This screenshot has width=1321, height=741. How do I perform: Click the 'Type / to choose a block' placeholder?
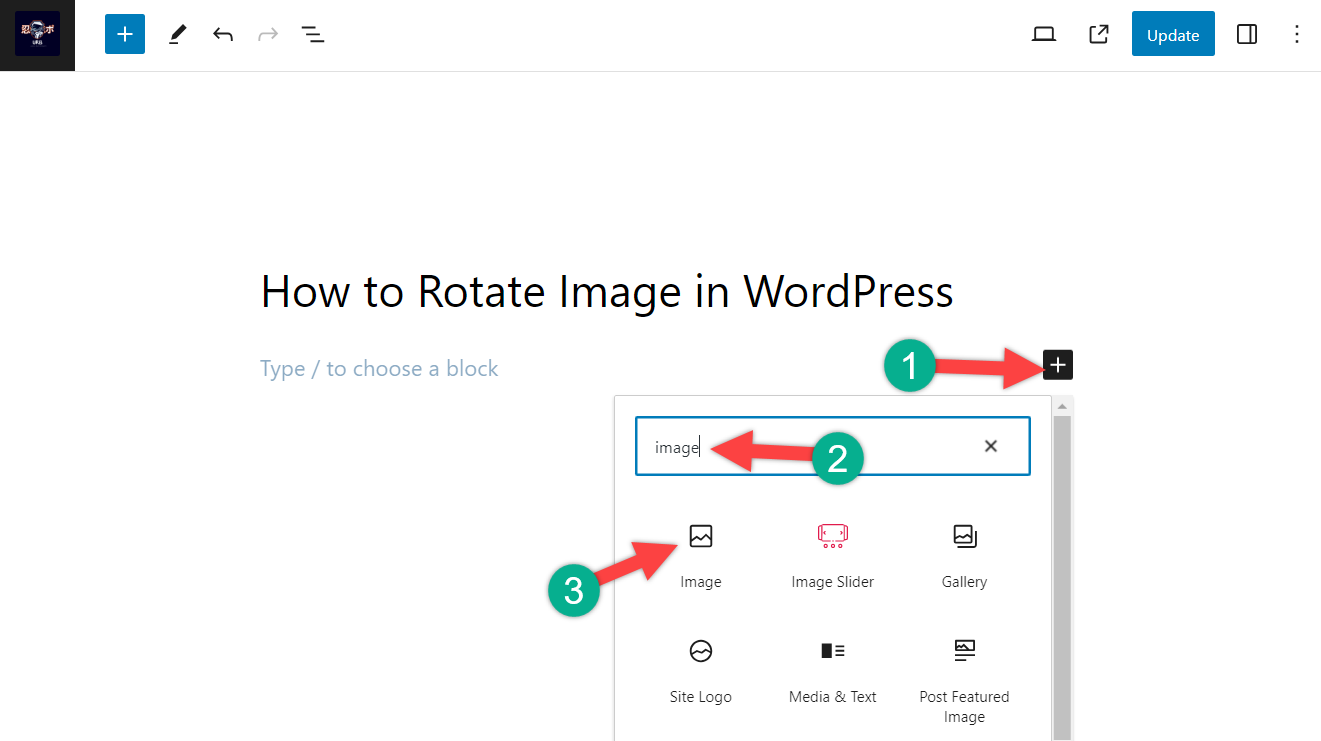coord(379,369)
